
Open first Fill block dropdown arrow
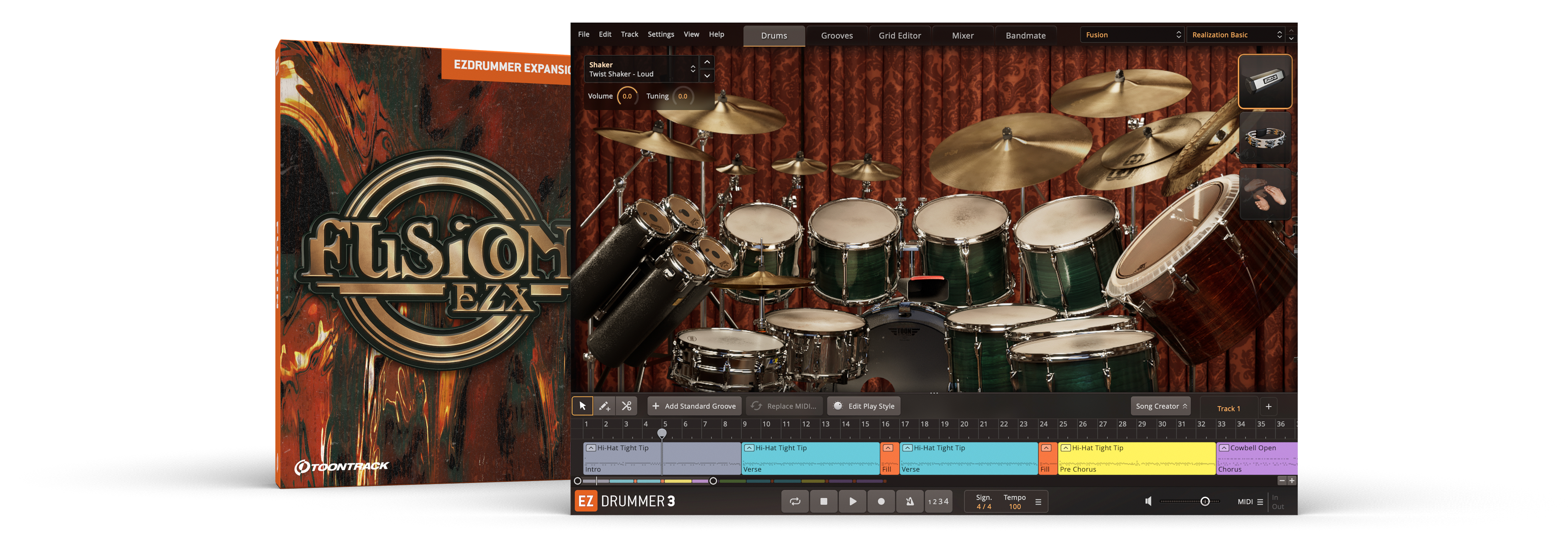coord(888,448)
